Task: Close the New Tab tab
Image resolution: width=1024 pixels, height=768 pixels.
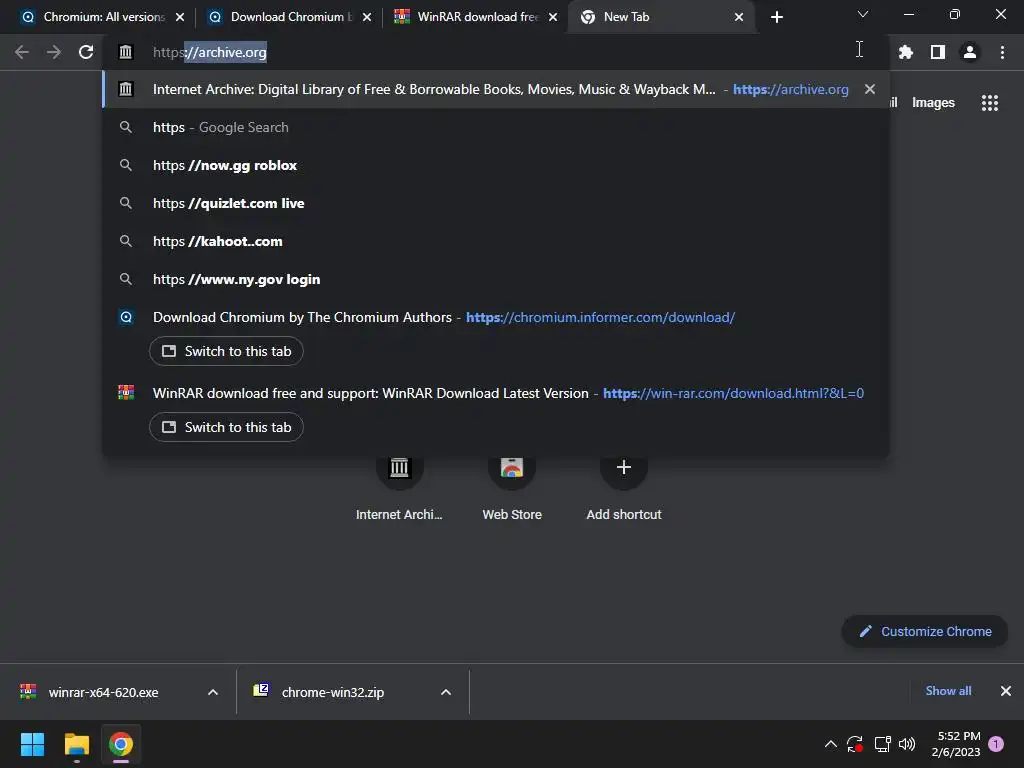Action: (x=739, y=17)
